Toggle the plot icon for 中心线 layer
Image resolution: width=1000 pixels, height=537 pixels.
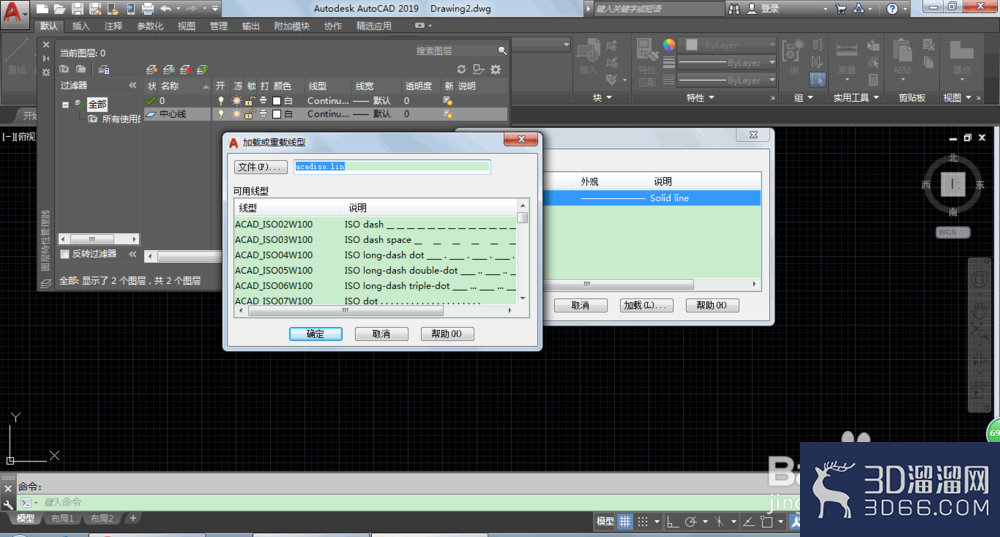(263, 114)
